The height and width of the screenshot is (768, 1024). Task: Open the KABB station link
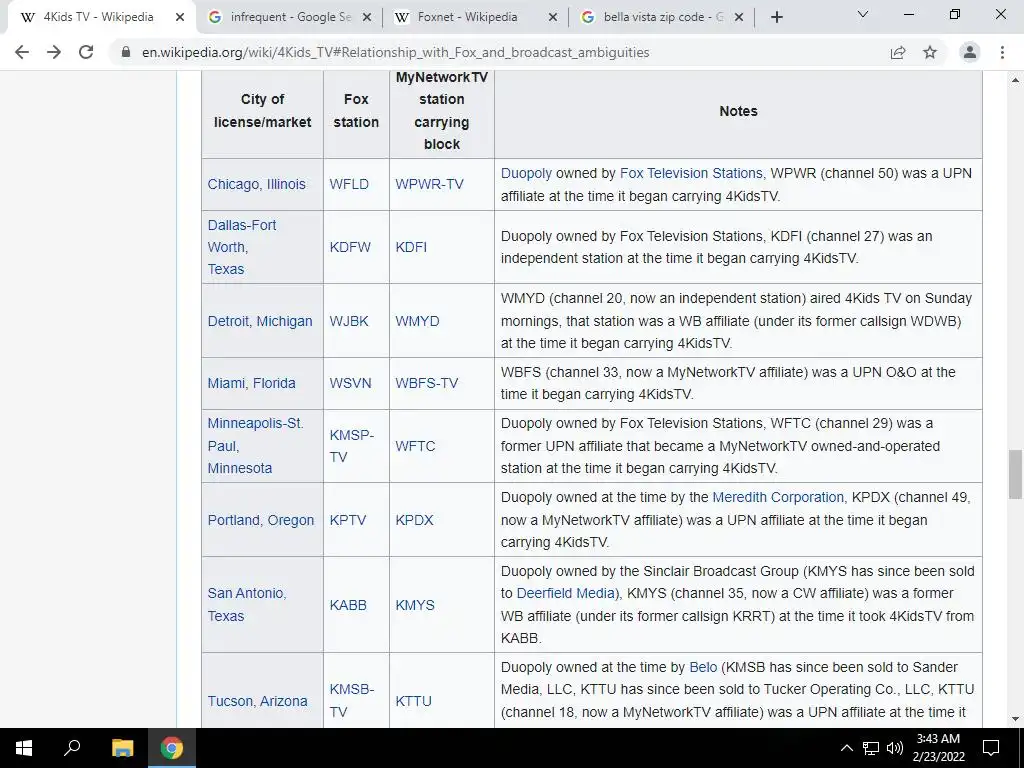[x=348, y=605]
